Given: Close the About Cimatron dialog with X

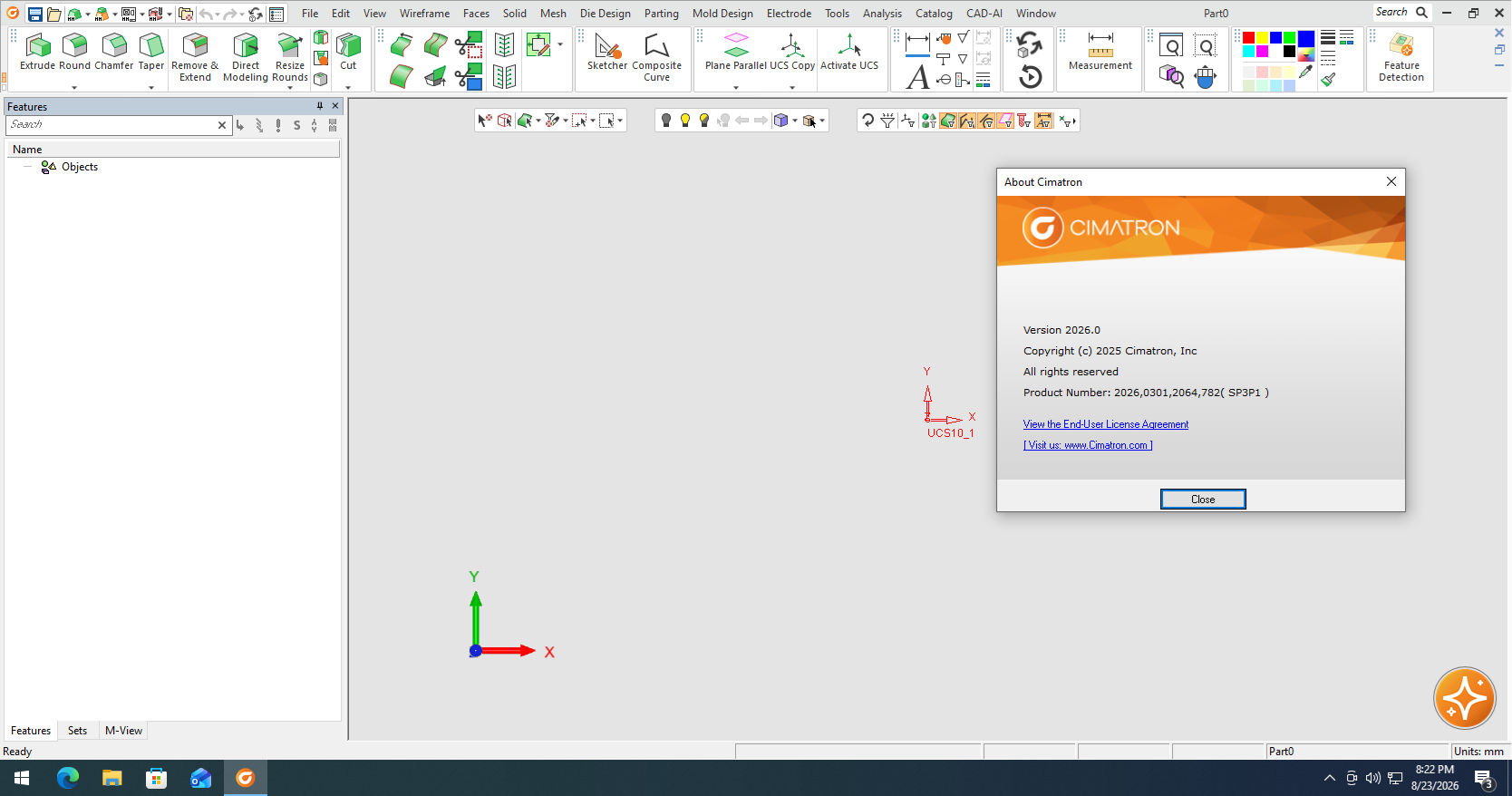Looking at the screenshot, I should 1391,181.
